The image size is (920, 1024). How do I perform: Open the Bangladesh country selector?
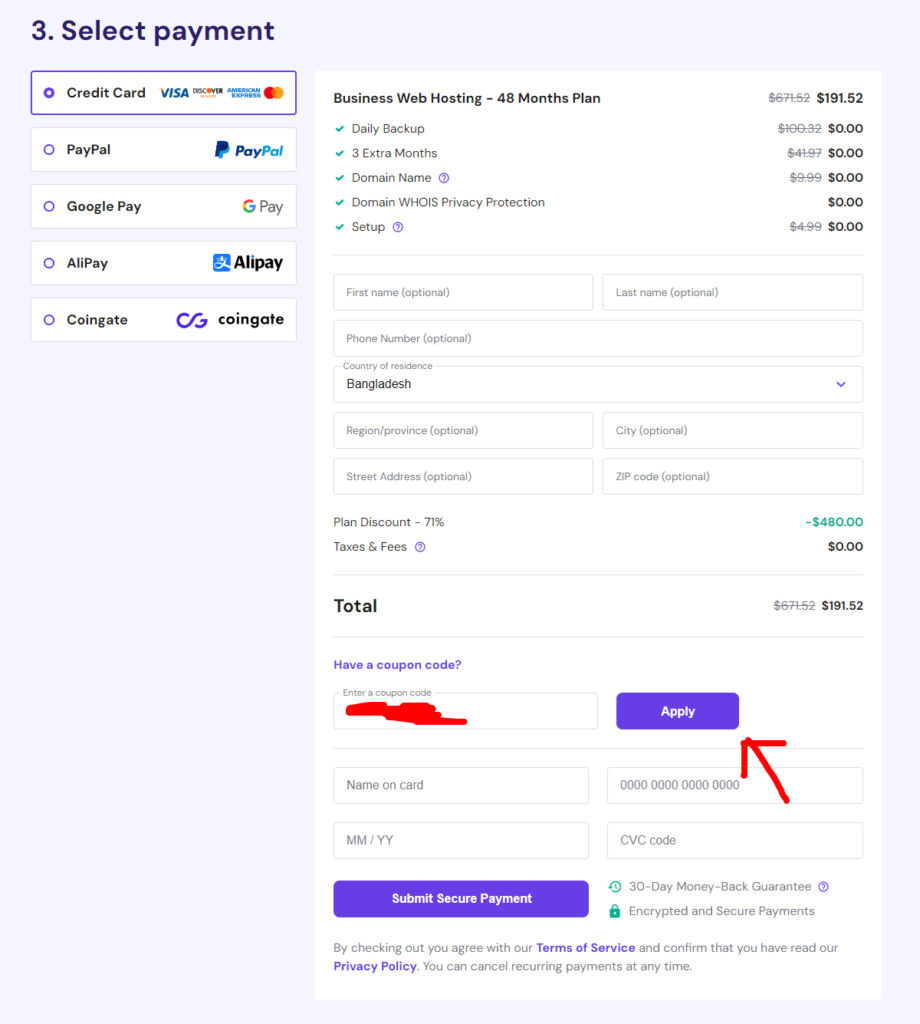[x=598, y=384]
